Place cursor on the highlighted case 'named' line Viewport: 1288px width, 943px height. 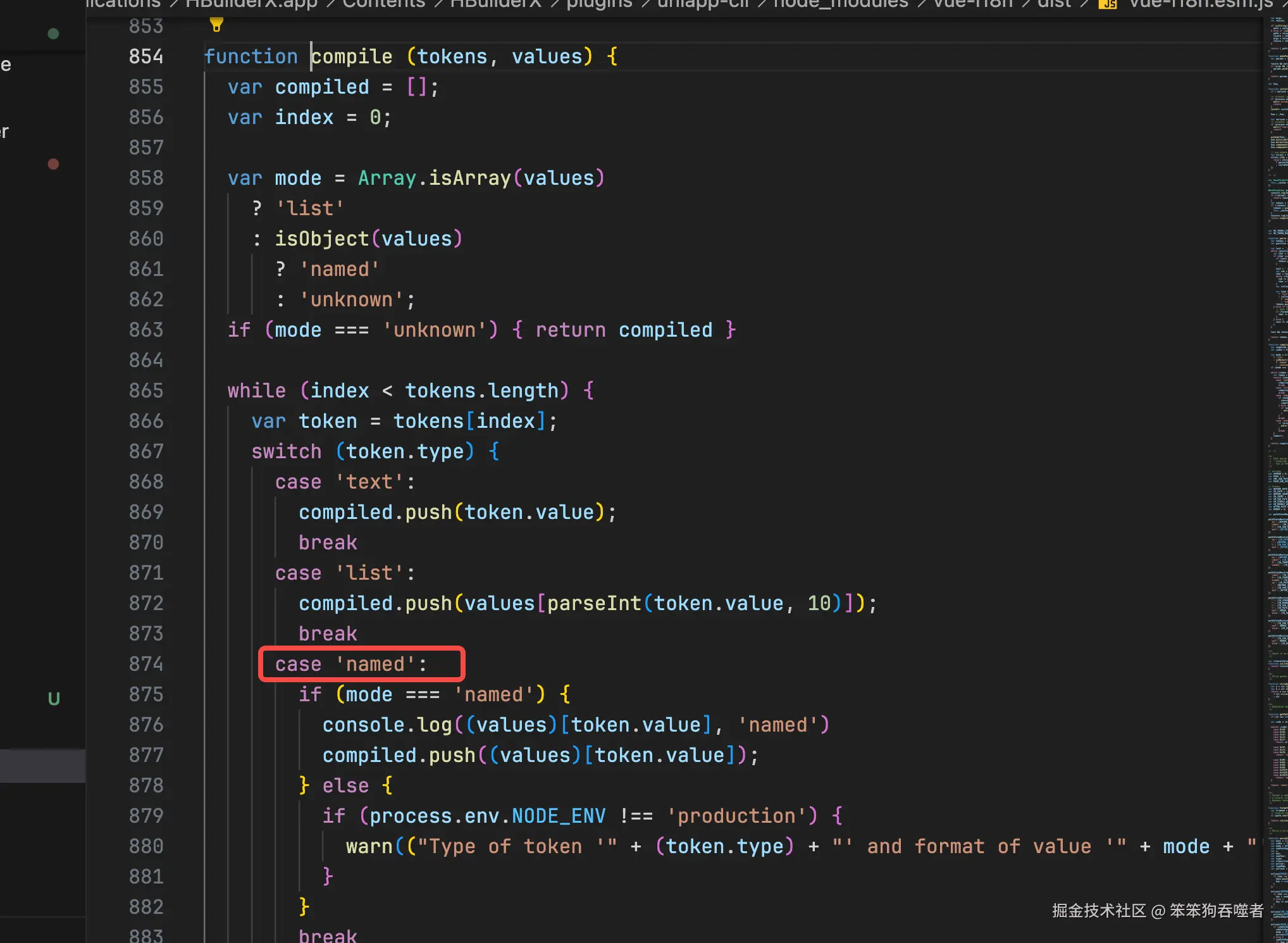[x=351, y=664]
